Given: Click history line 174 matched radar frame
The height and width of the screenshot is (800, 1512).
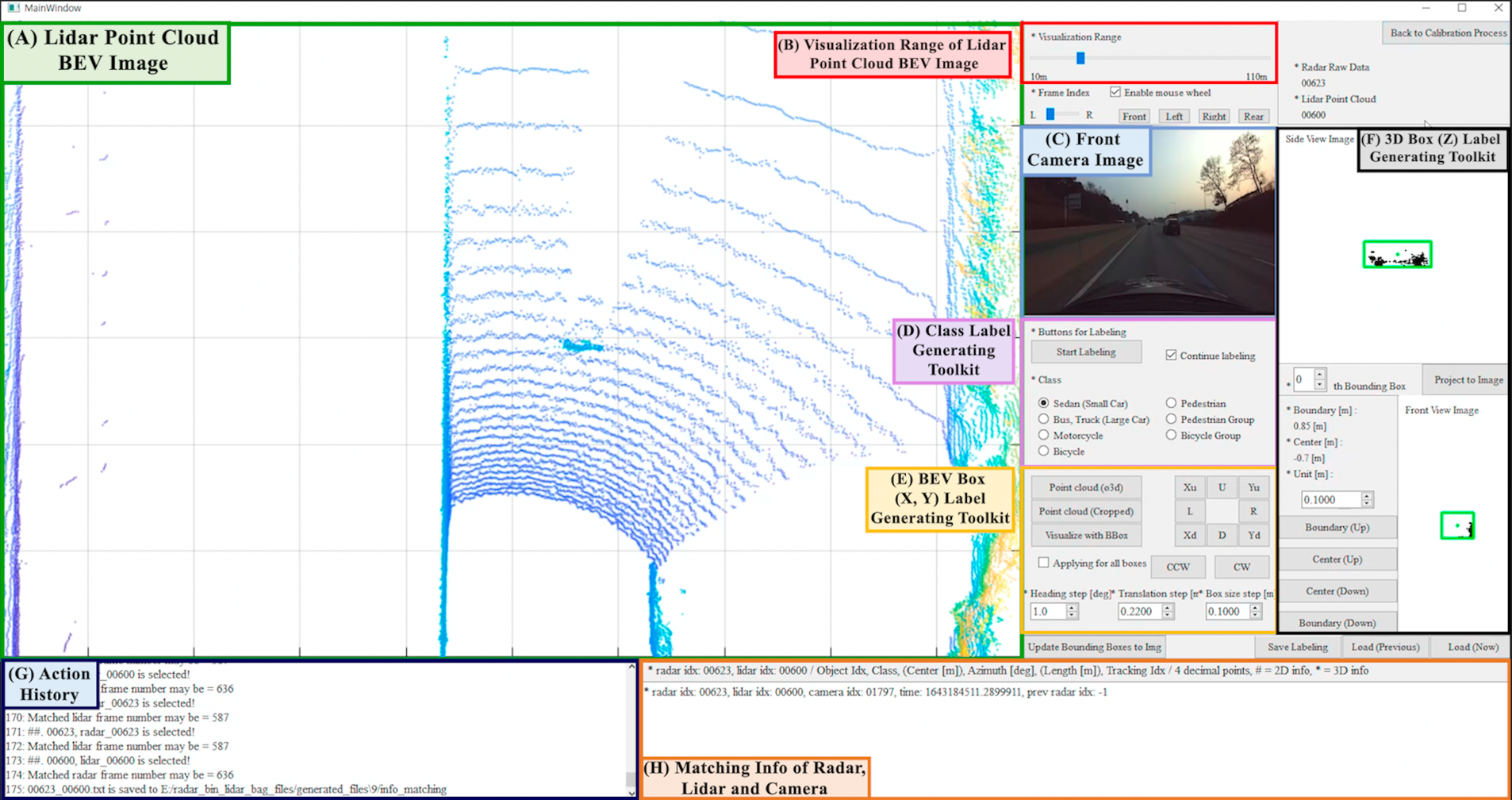Looking at the screenshot, I should (120, 775).
